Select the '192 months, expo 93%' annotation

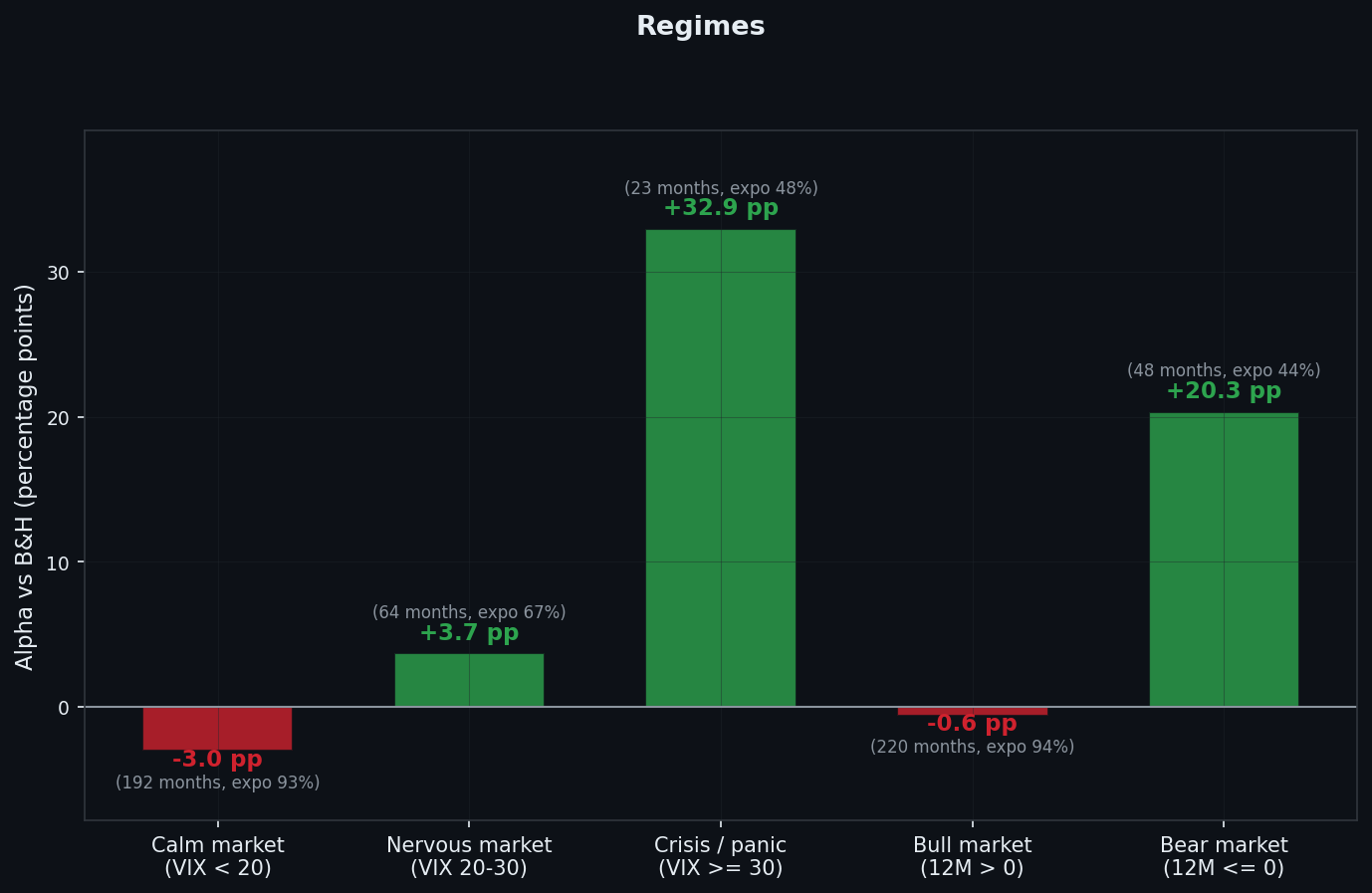tap(217, 782)
